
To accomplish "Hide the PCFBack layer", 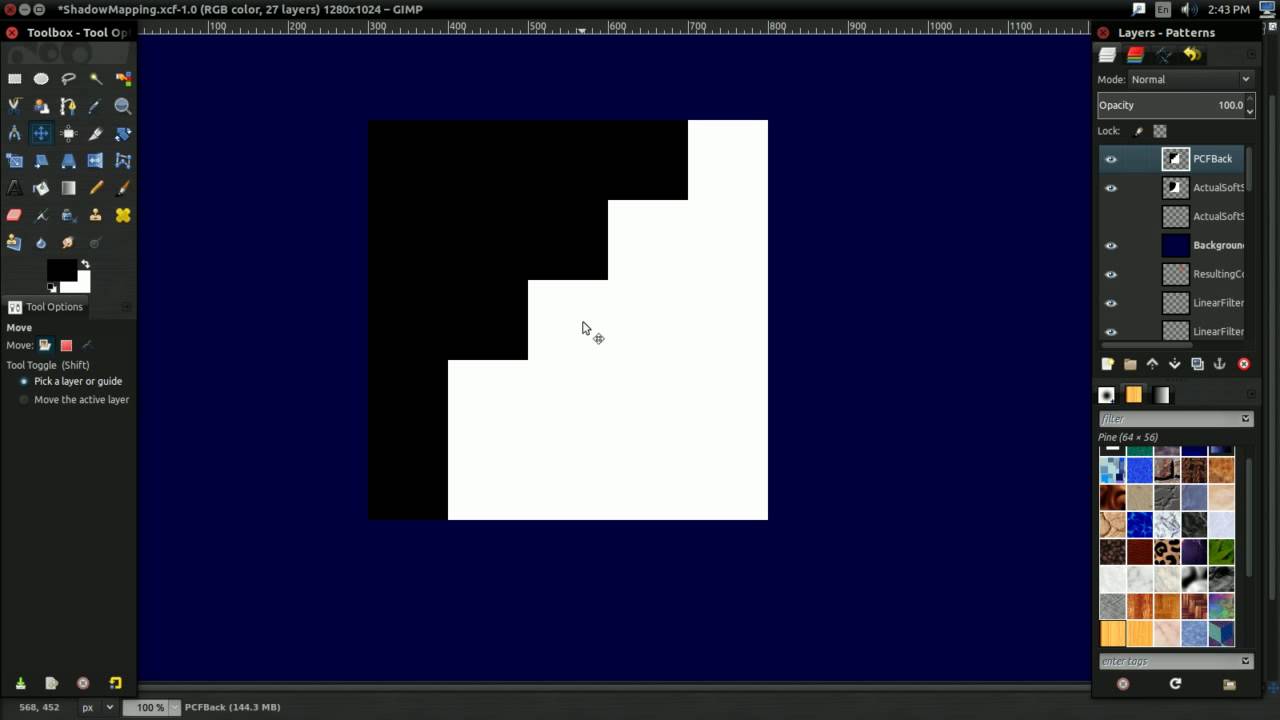I will (x=1110, y=159).
